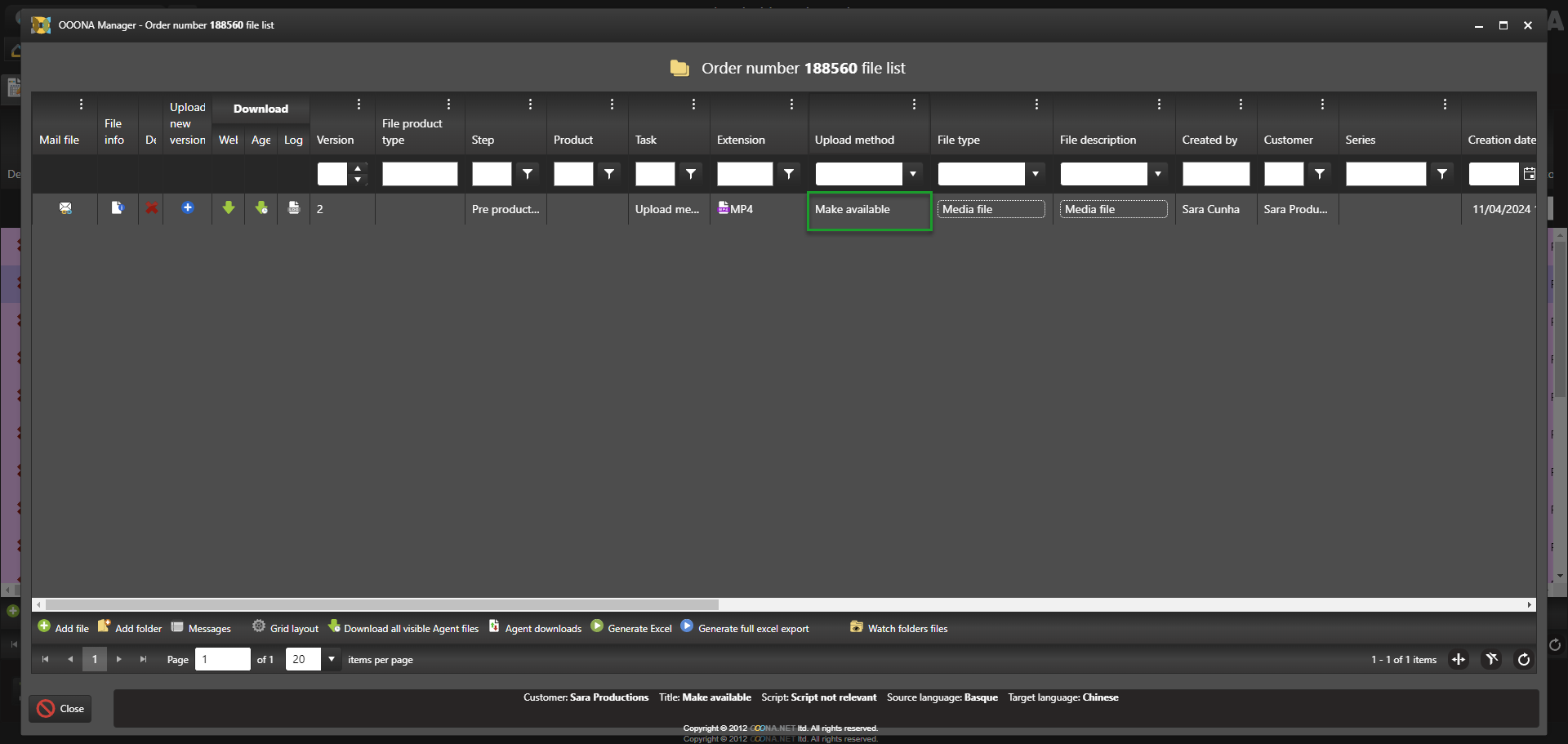Open the download log icon

click(294, 208)
